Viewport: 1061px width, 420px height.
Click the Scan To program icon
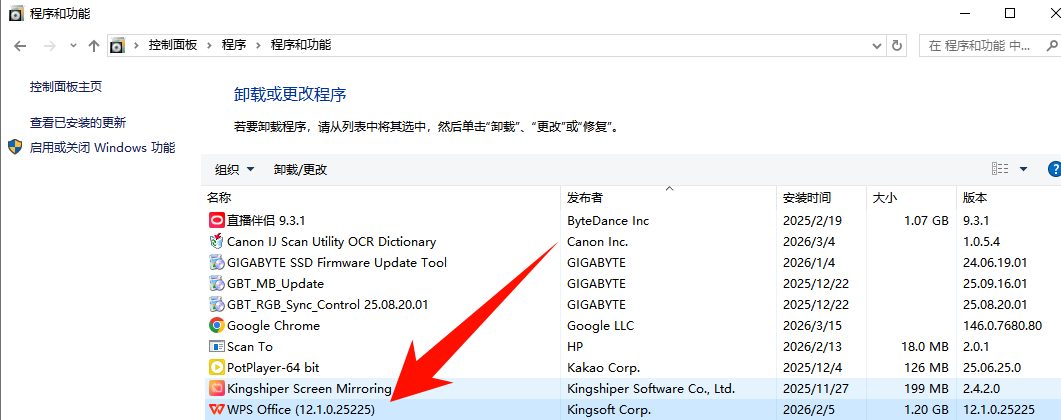coord(217,346)
